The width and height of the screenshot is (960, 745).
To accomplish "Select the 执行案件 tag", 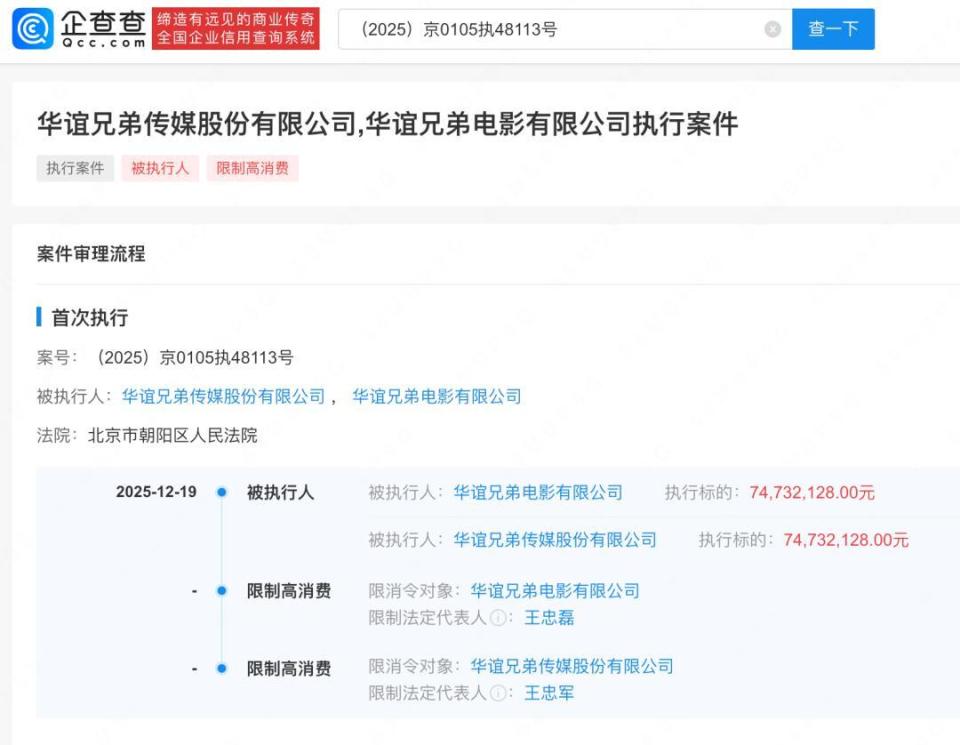I will [75, 168].
